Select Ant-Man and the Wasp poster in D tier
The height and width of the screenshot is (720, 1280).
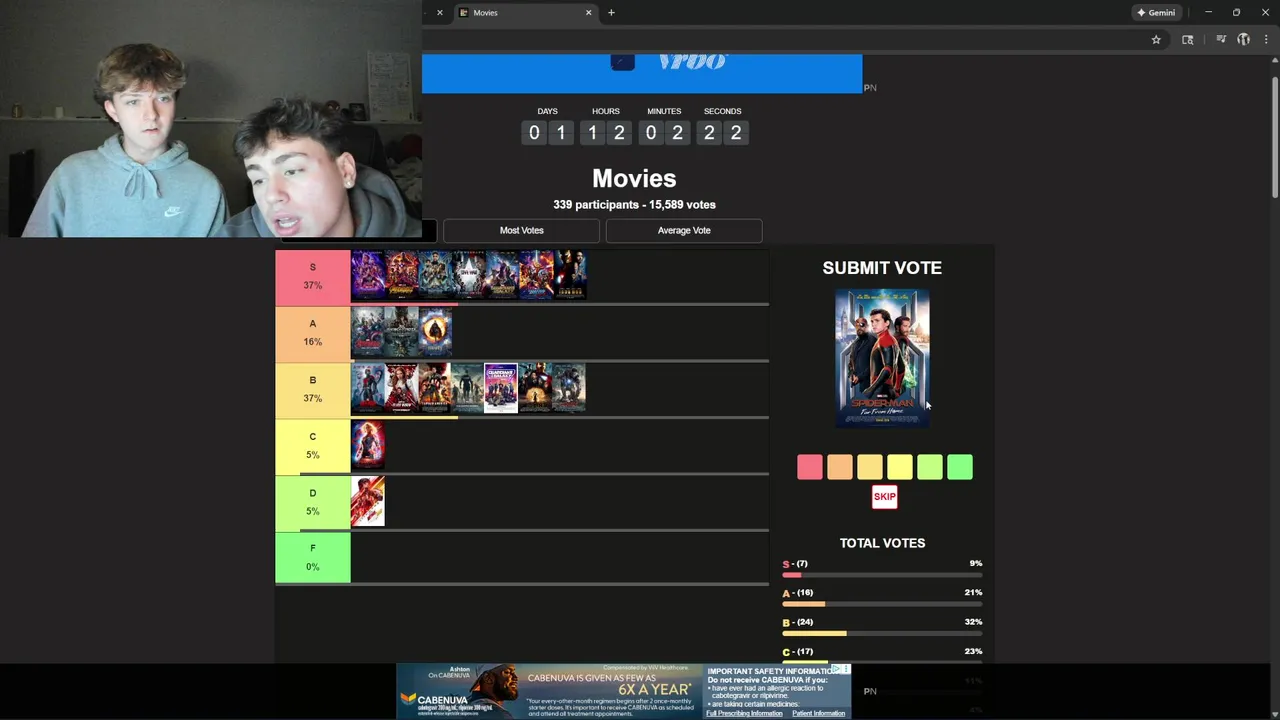pyautogui.click(x=368, y=502)
